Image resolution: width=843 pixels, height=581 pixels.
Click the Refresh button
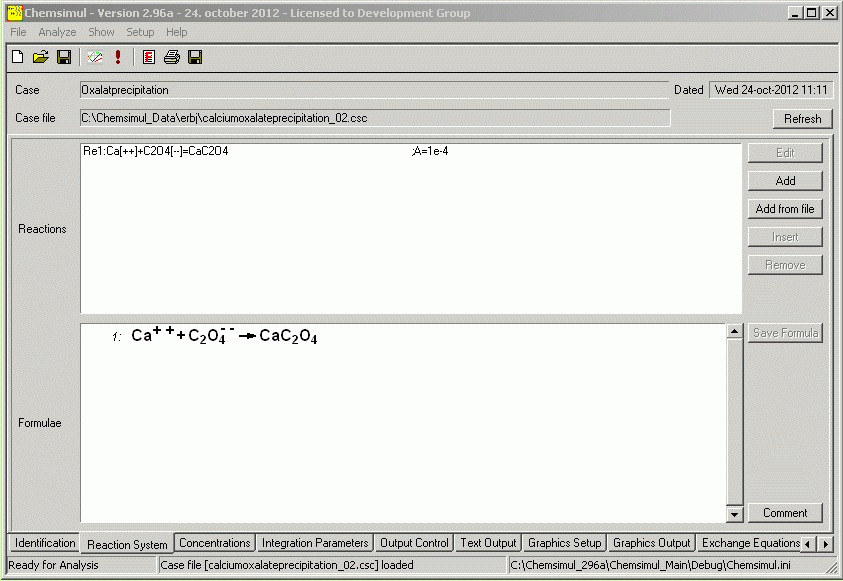point(803,119)
